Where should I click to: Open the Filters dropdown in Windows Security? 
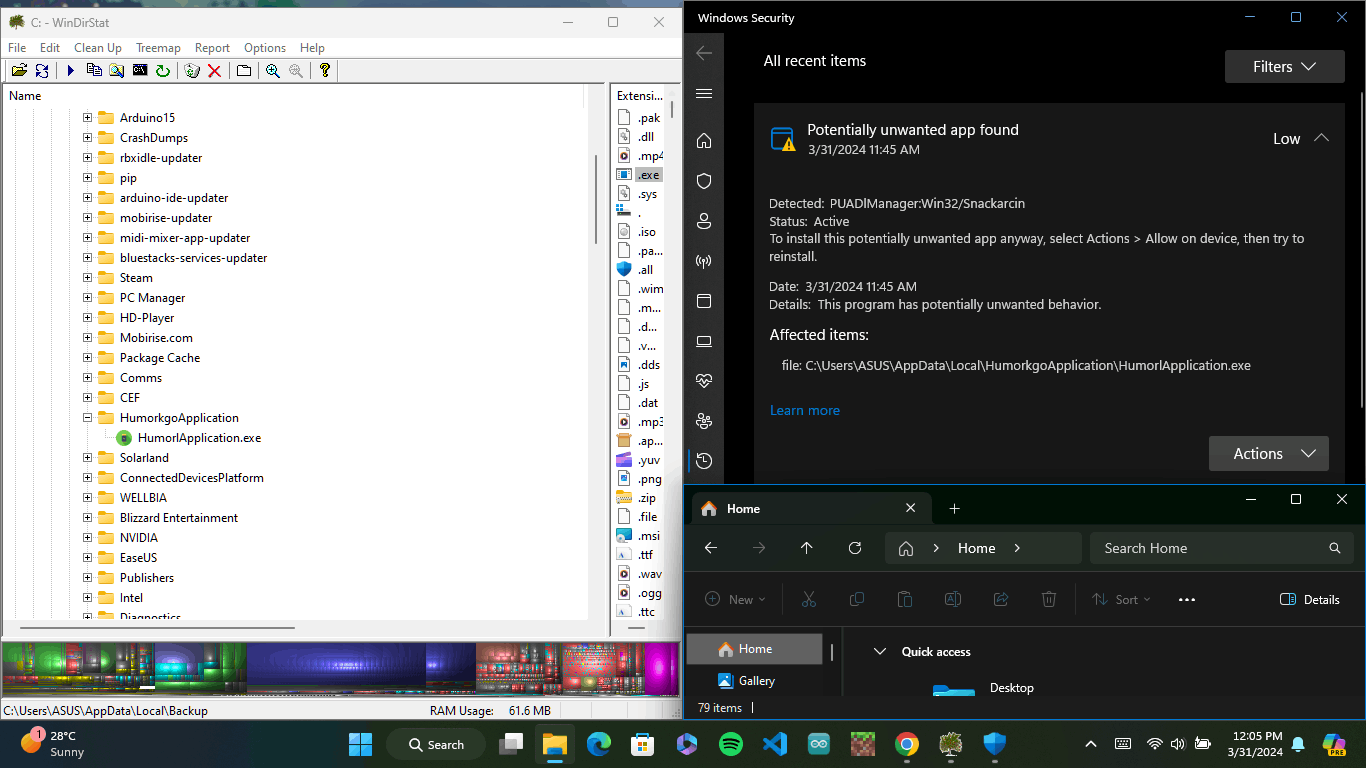coord(1285,67)
